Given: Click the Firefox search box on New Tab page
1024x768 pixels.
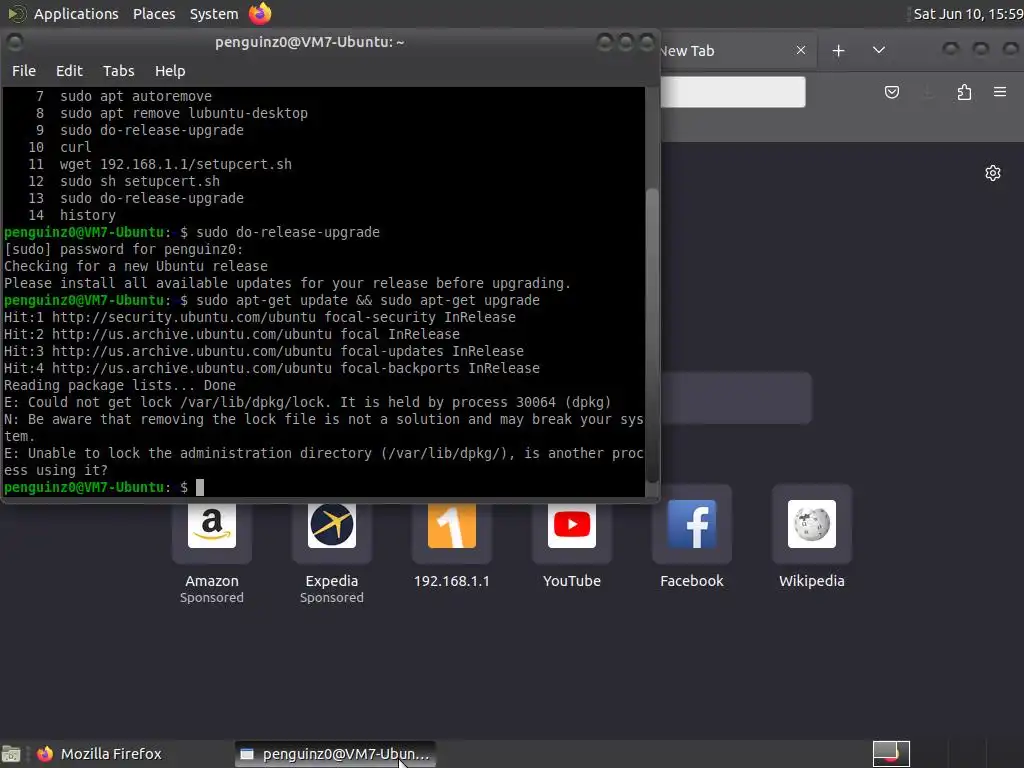Looking at the screenshot, I should [x=736, y=398].
